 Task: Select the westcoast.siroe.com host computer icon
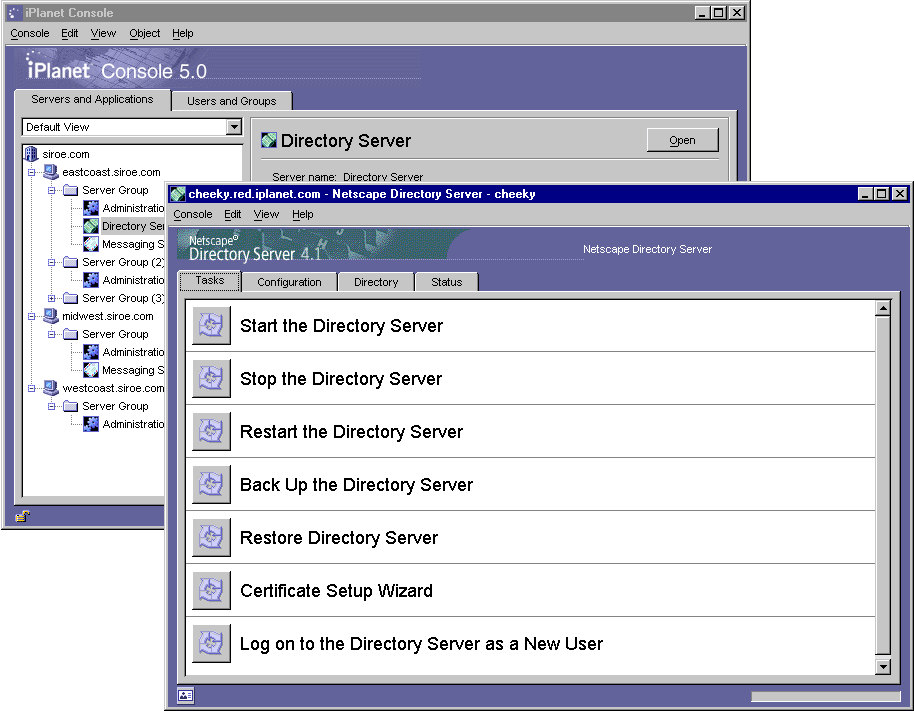pos(51,388)
